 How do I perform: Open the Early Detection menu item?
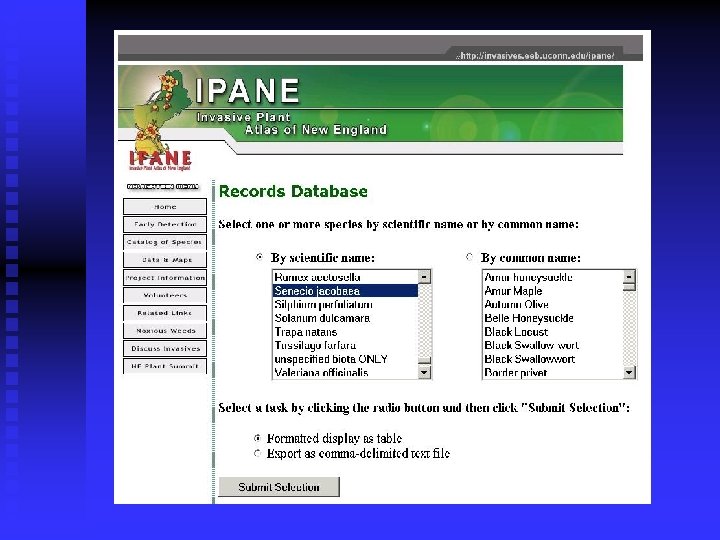tap(165, 224)
